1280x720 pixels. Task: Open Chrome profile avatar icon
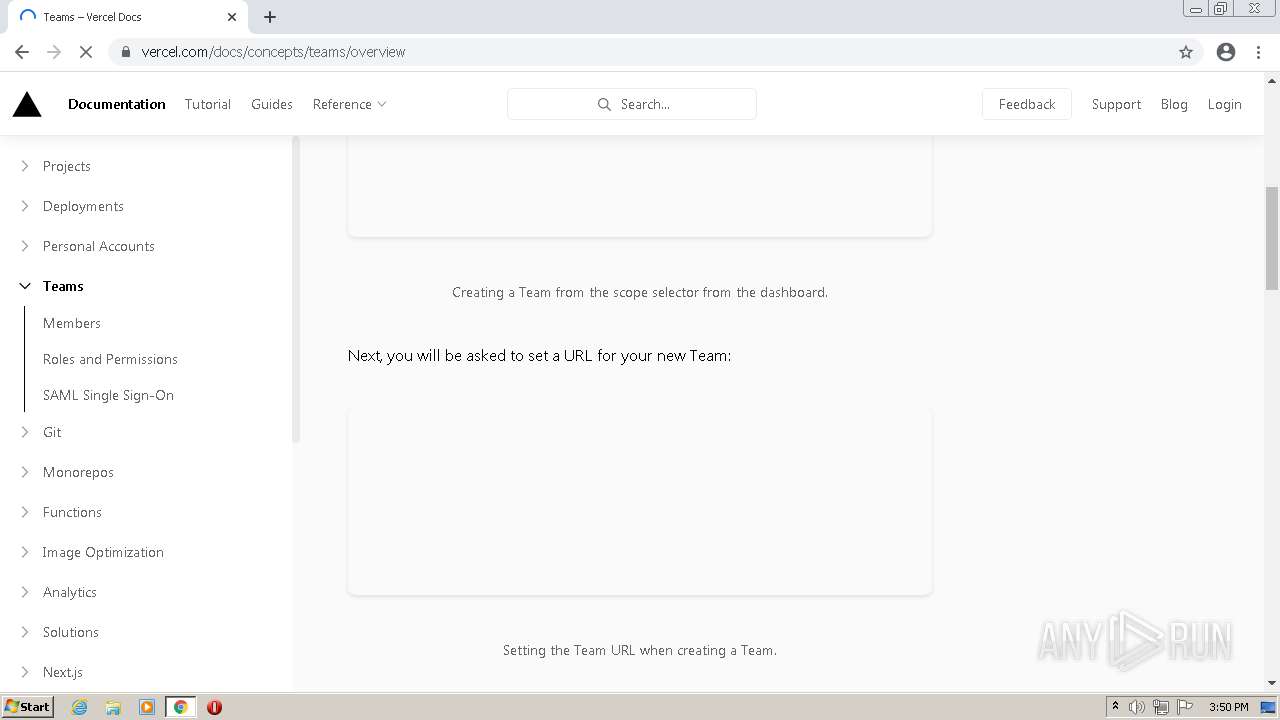click(1226, 52)
